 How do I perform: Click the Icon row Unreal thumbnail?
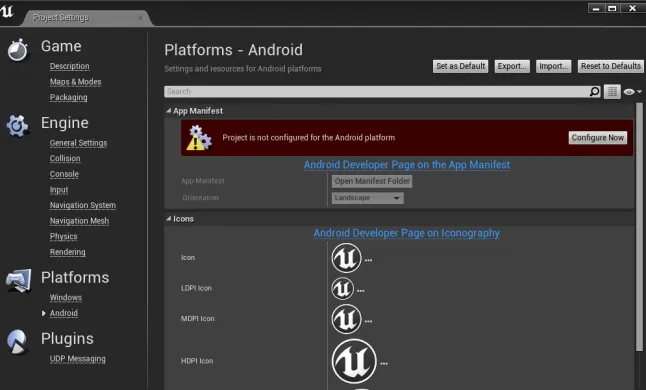tap(346, 258)
